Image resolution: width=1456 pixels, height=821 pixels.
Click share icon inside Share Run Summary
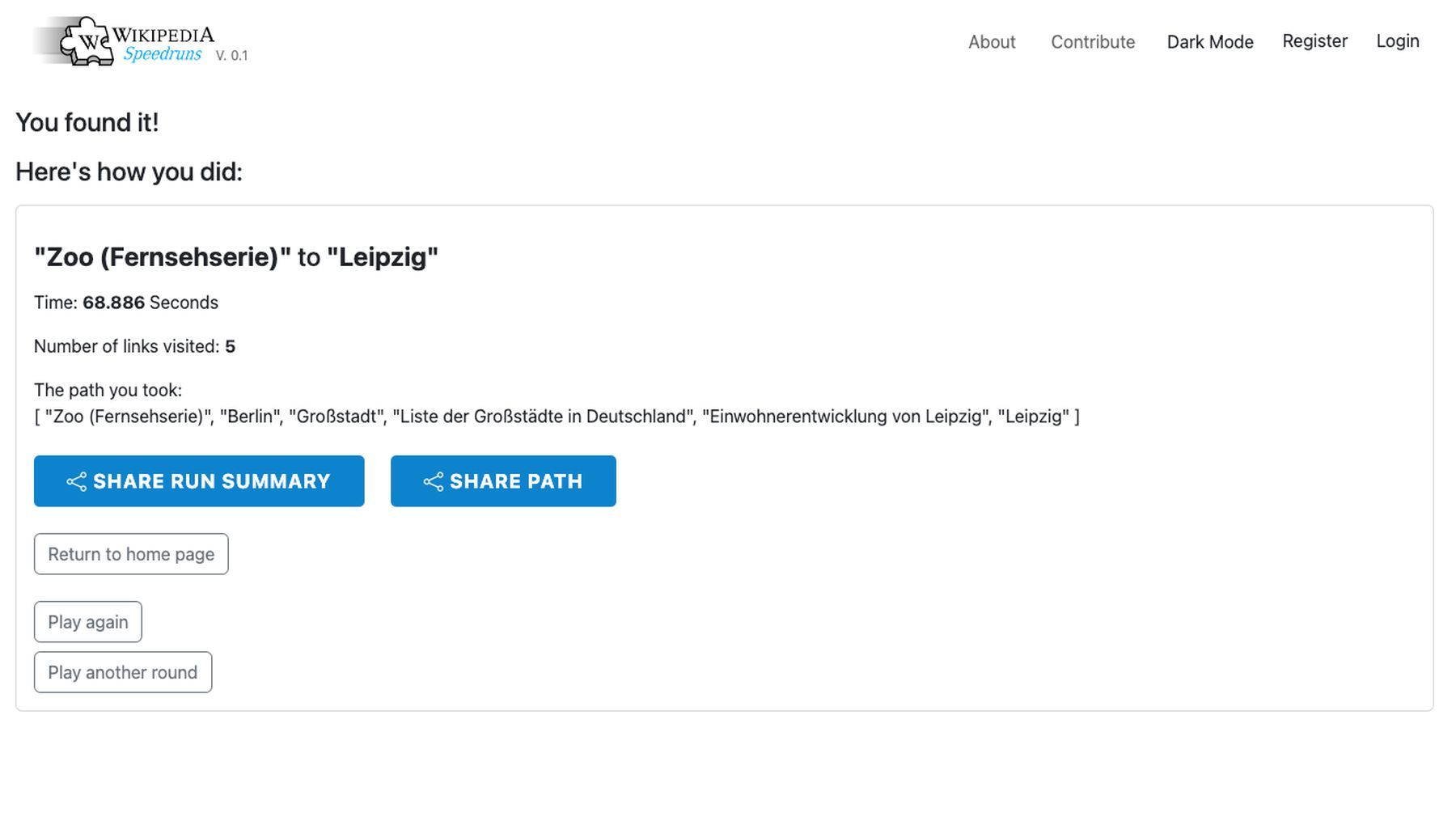tap(76, 482)
